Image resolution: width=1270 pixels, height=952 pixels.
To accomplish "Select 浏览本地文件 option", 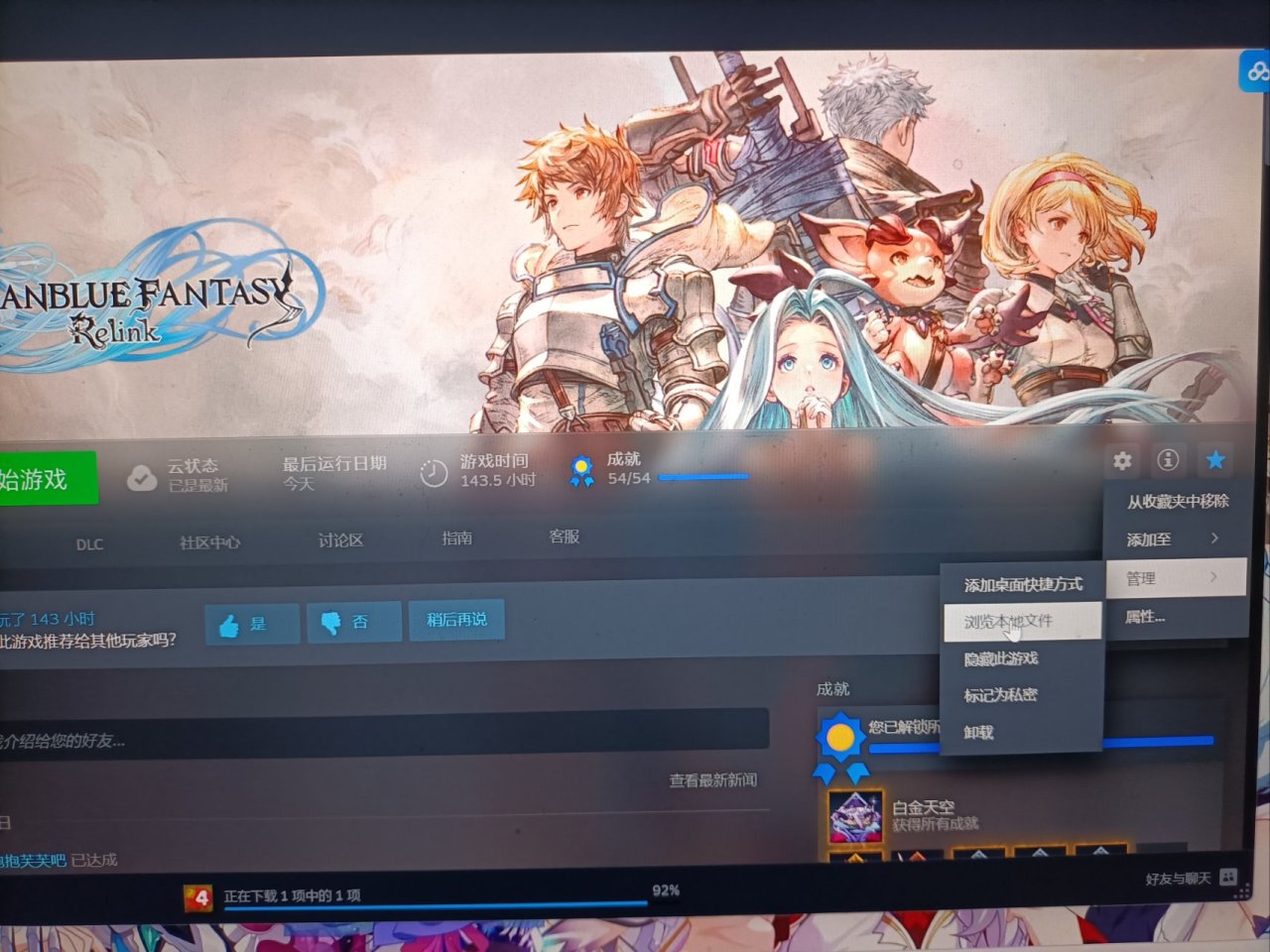I will pos(1022,622).
